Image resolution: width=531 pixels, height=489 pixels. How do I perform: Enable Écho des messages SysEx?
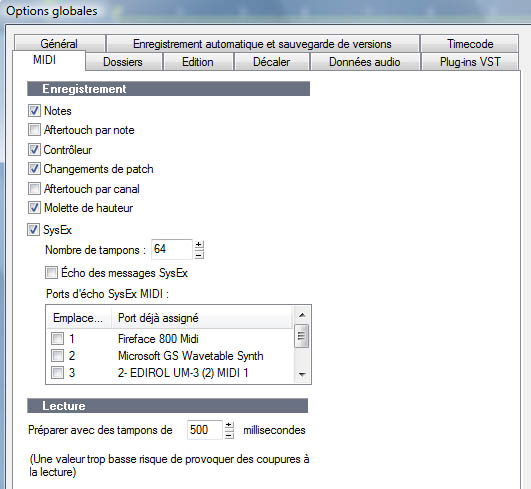51,273
